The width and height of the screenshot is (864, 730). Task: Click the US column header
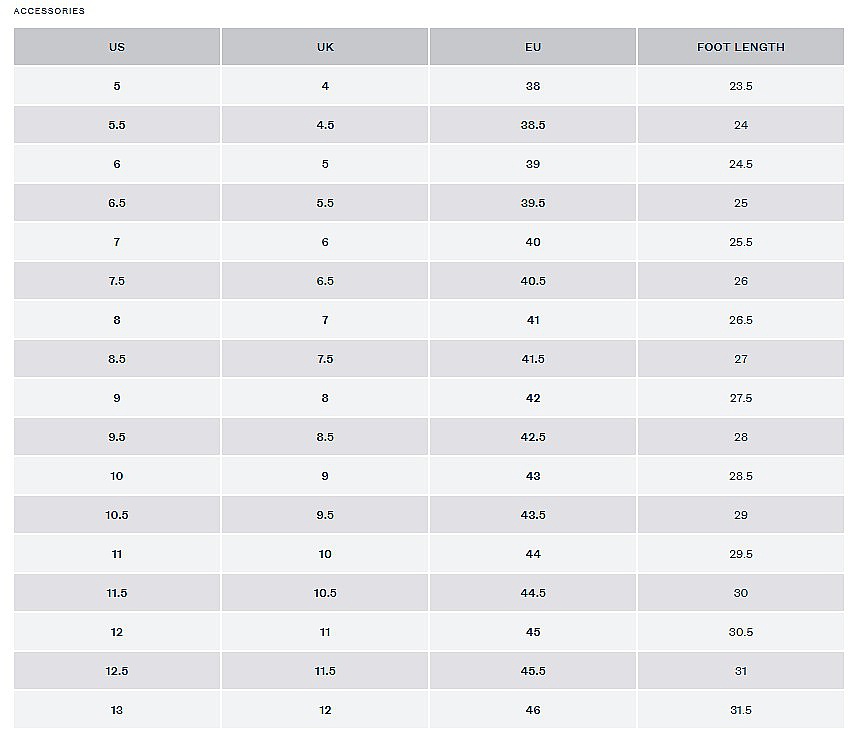(117, 47)
